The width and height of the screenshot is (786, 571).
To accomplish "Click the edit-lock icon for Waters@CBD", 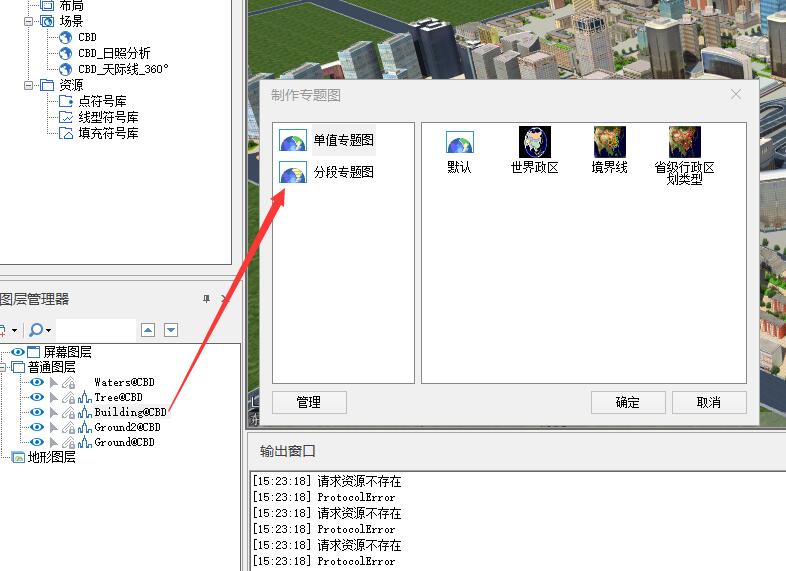I will click(69, 383).
